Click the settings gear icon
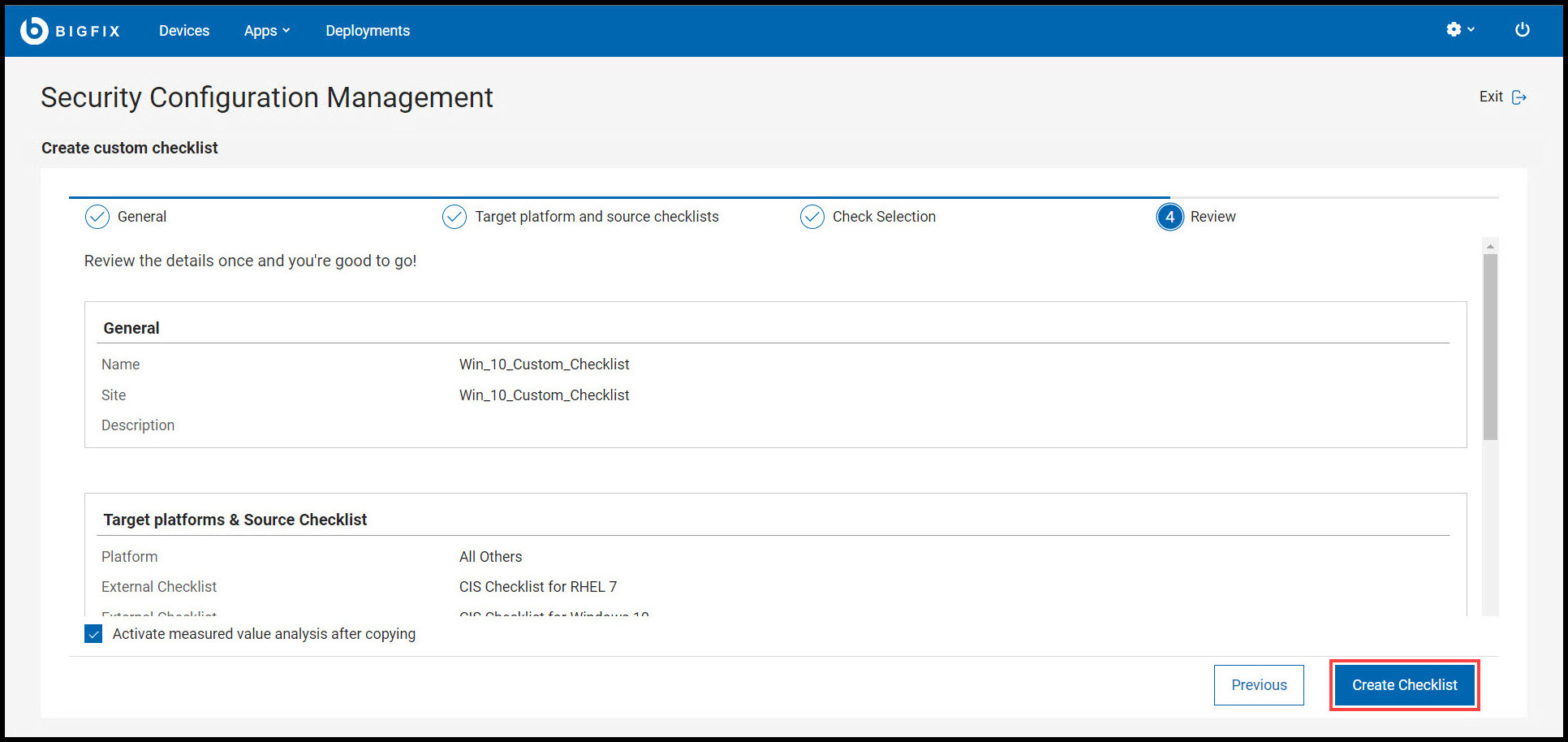Viewport: 1568px width, 742px height. pos(1455,29)
